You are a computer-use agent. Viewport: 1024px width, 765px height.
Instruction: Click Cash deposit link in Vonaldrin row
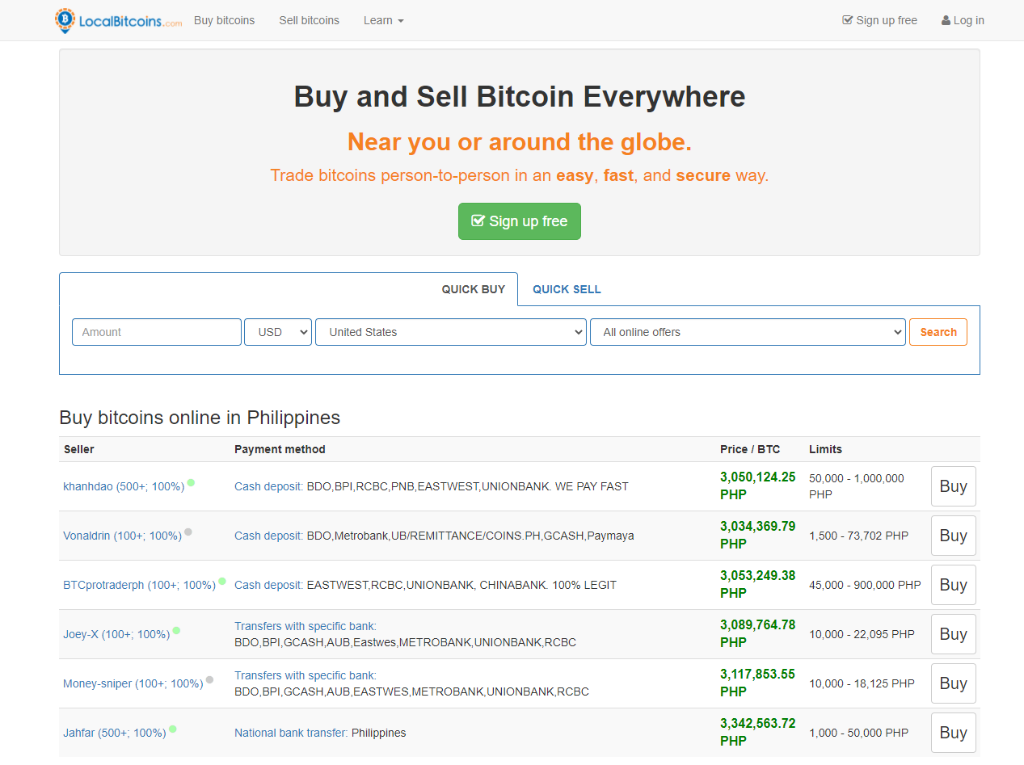[268, 536]
